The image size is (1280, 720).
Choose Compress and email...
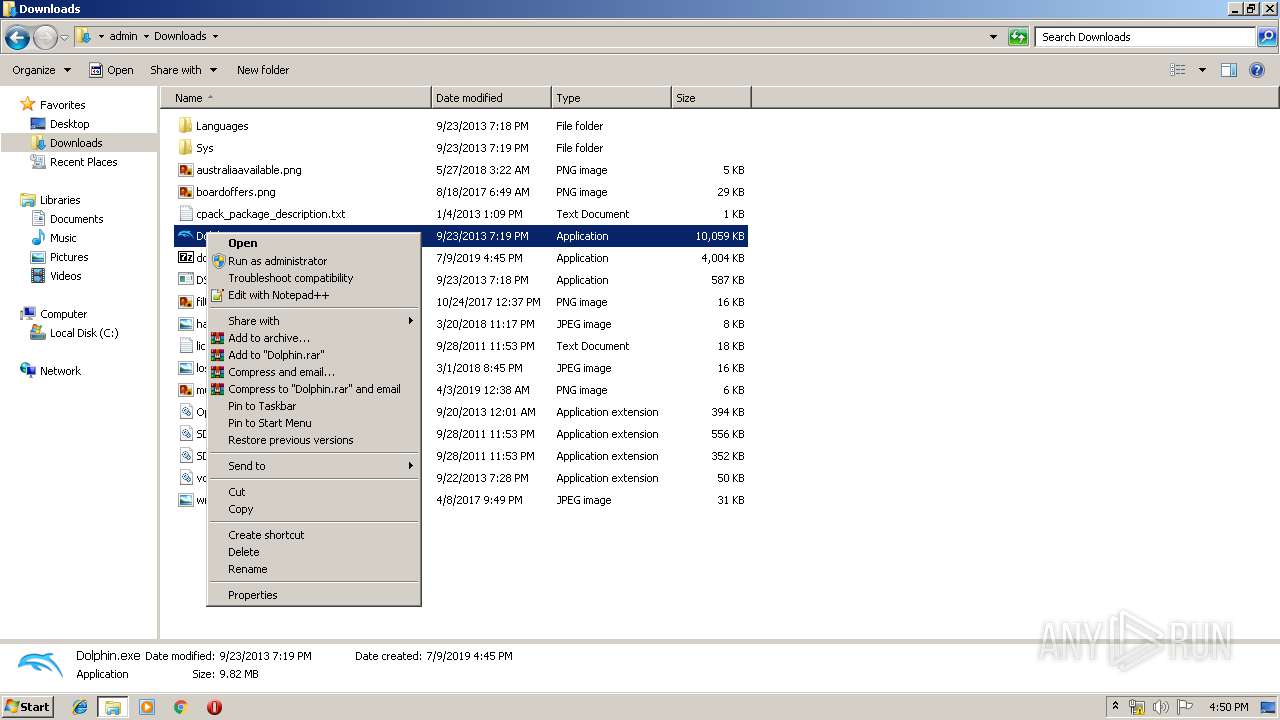313,372
